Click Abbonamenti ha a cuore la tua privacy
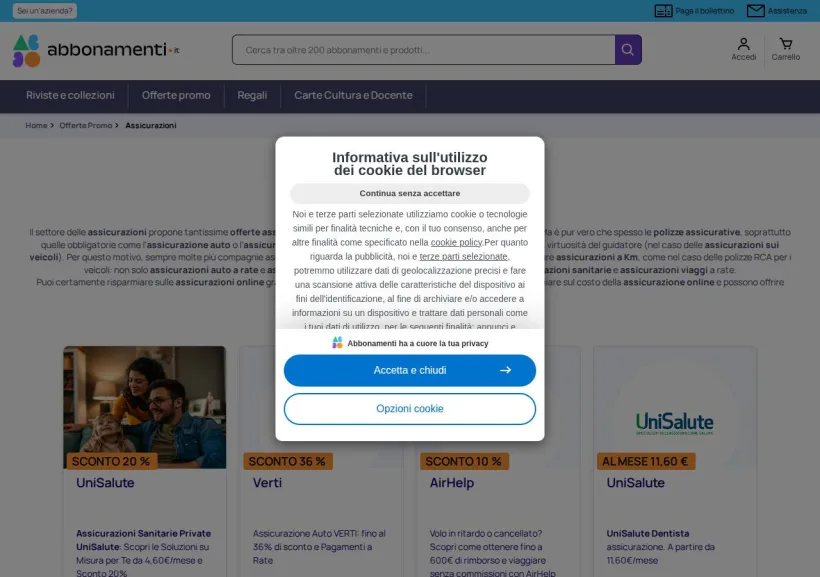The width and height of the screenshot is (820, 577). pyautogui.click(x=418, y=343)
